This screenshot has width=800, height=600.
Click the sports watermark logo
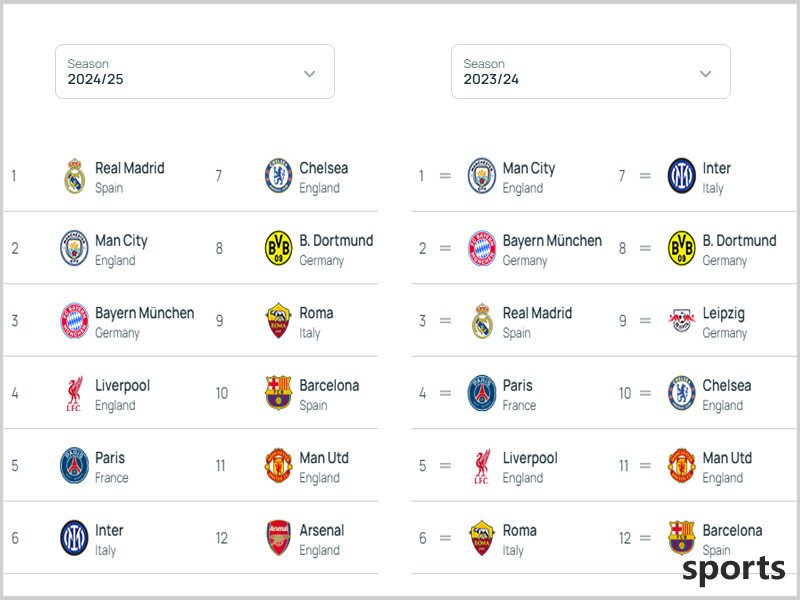pyautogui.click(x=734, y=569)
